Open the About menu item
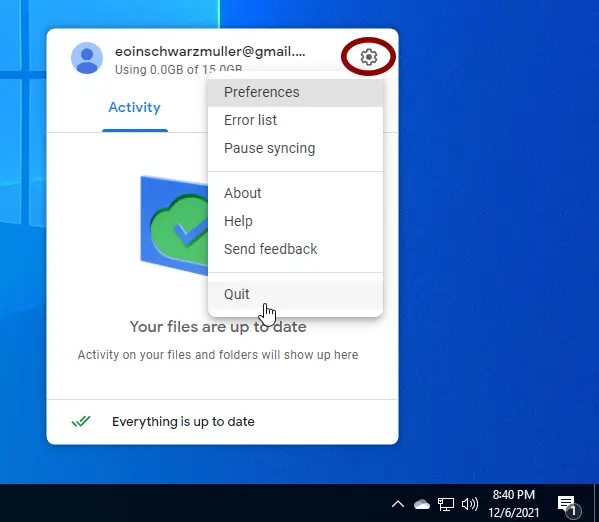Image resolution: width=599 pixels, height=522 pixels. click(295, 193)
